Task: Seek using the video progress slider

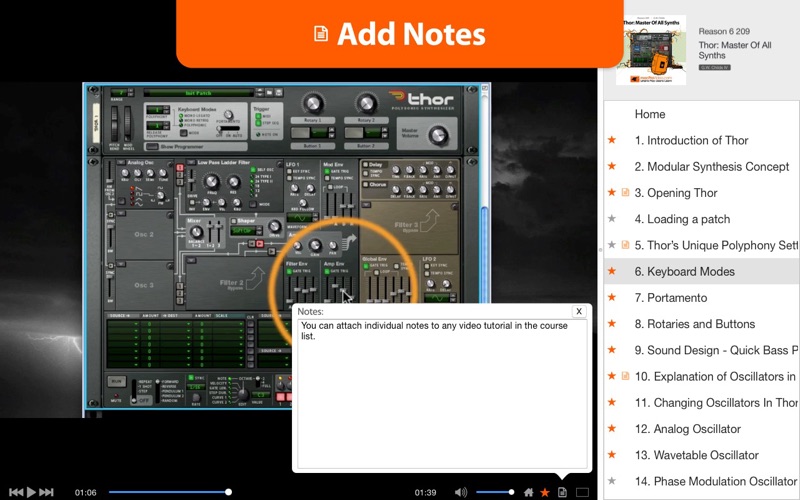Action: 169,492
